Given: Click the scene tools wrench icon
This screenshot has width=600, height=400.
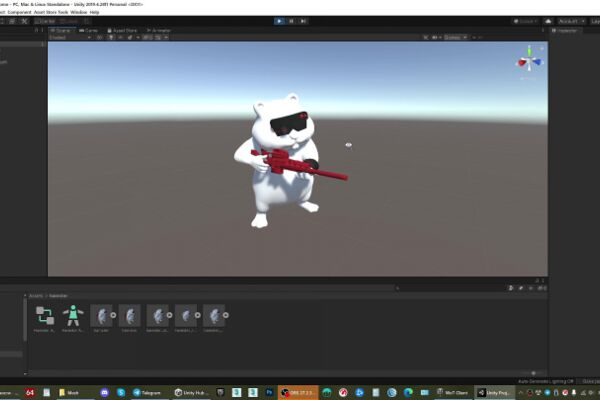Looking at the screenshot, I should click(426, 38).
